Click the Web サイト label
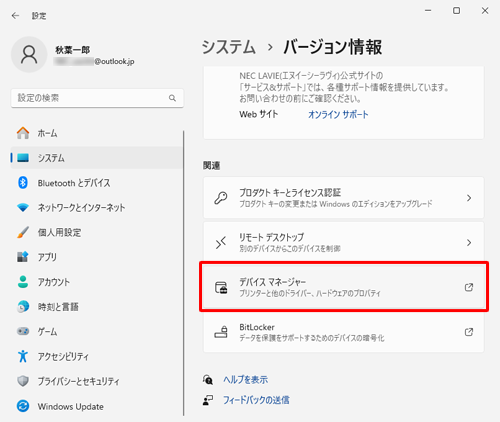Image resolution: width=500 pixels, height=422 pixels. pyautogui.click(x=259, y=114)
